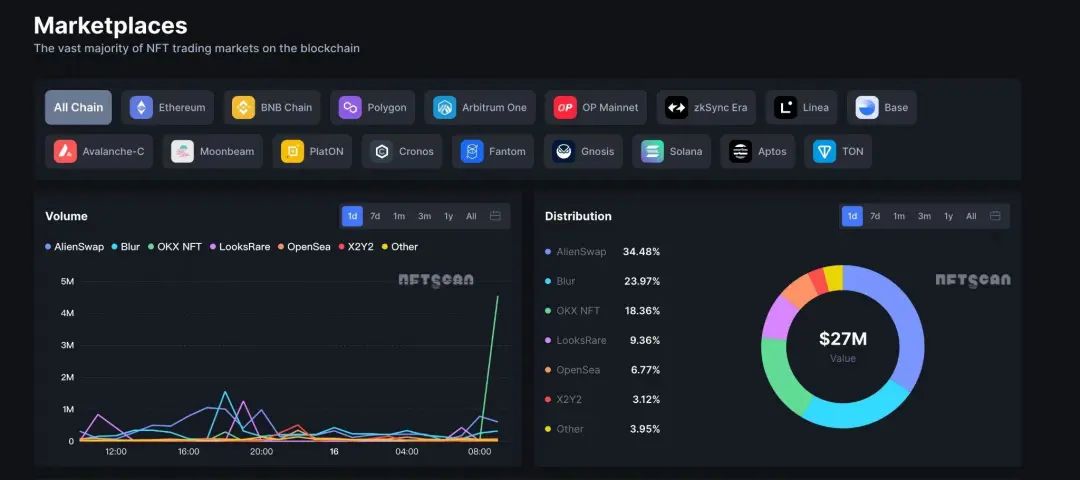
Task: Click the PlatON yellow logo icon
Action: pos(292,152)
